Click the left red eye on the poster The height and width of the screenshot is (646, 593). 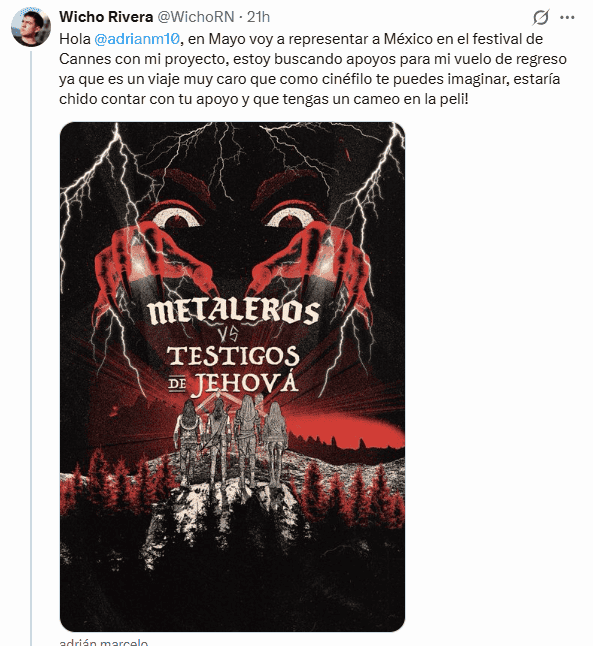tap(177, 216)
